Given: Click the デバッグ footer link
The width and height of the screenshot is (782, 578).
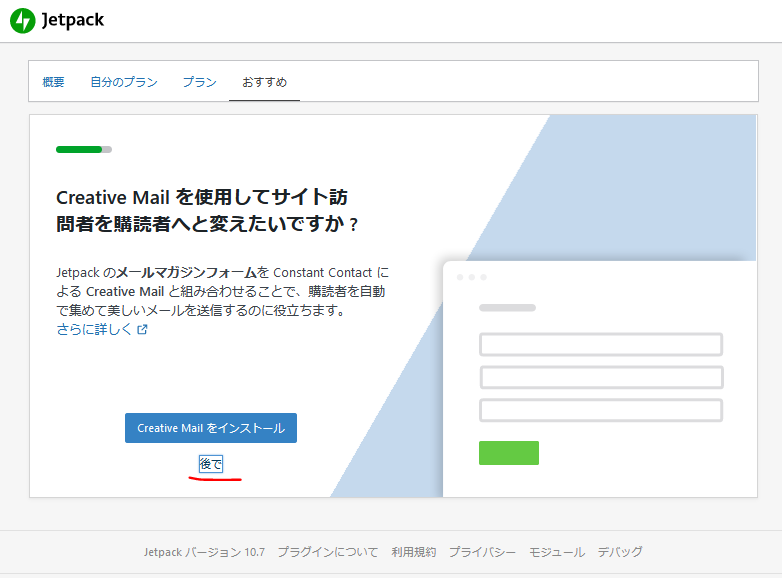Looking at the screenshot, I should [x=620, y=552].
